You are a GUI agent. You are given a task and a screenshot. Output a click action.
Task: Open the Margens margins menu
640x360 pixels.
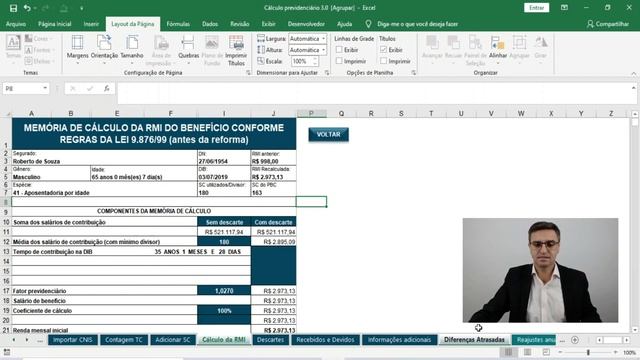(77, 50)
